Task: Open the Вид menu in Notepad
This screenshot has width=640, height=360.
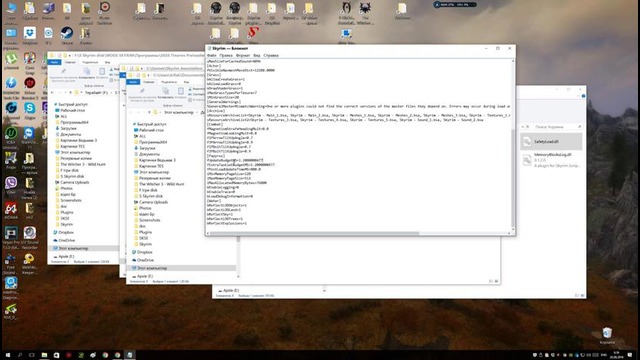Action: (256, 55)
